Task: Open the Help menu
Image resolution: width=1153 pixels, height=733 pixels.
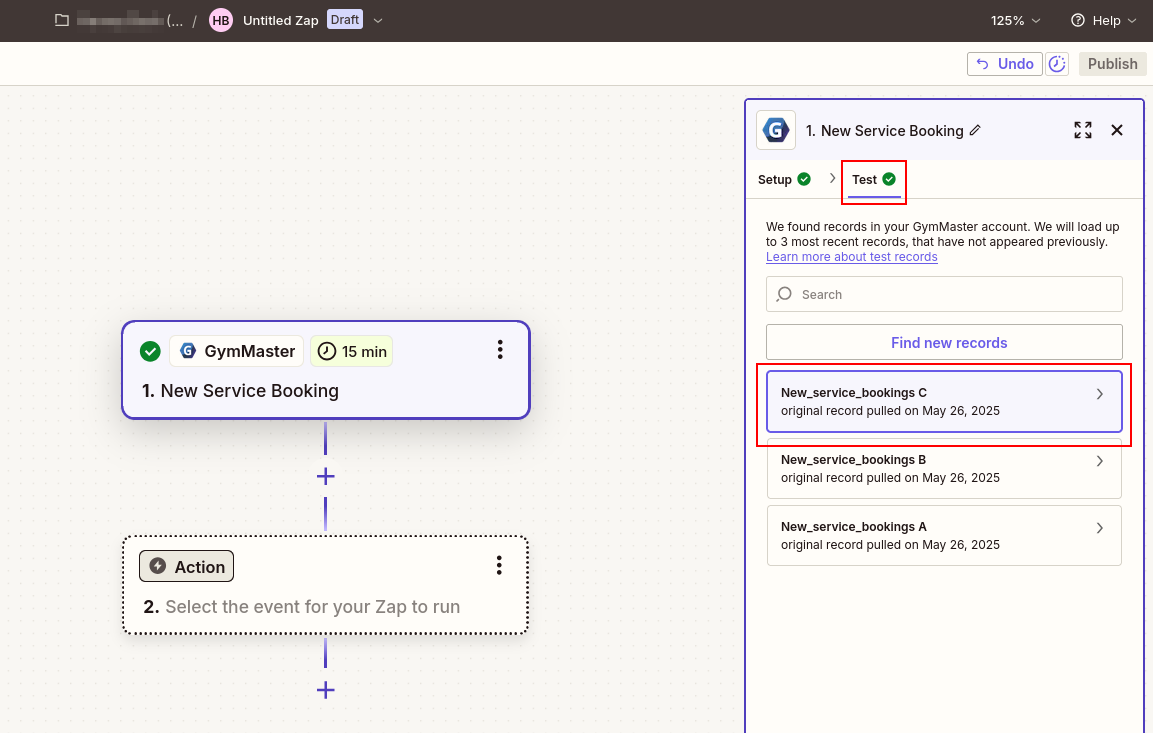Action: pos(1104,21)
